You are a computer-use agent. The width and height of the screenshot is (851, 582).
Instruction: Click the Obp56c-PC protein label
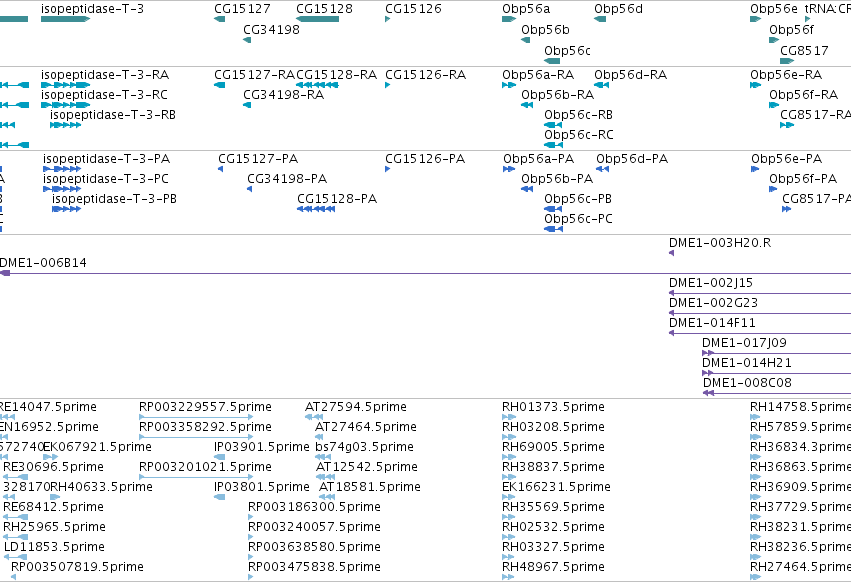(579, 219)
